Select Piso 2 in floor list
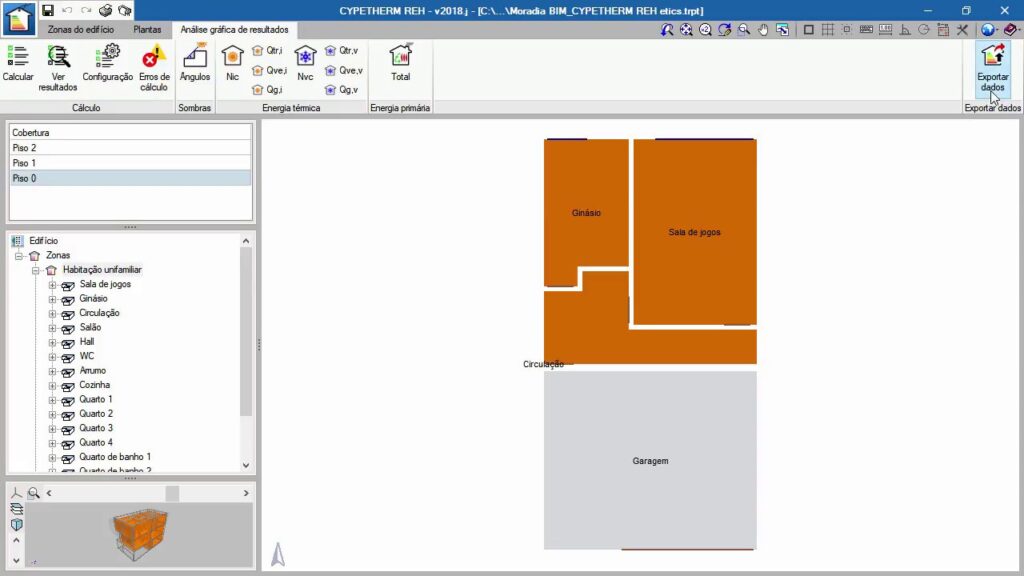Viewport: 1024px width, 576px height. pos(130,147)
